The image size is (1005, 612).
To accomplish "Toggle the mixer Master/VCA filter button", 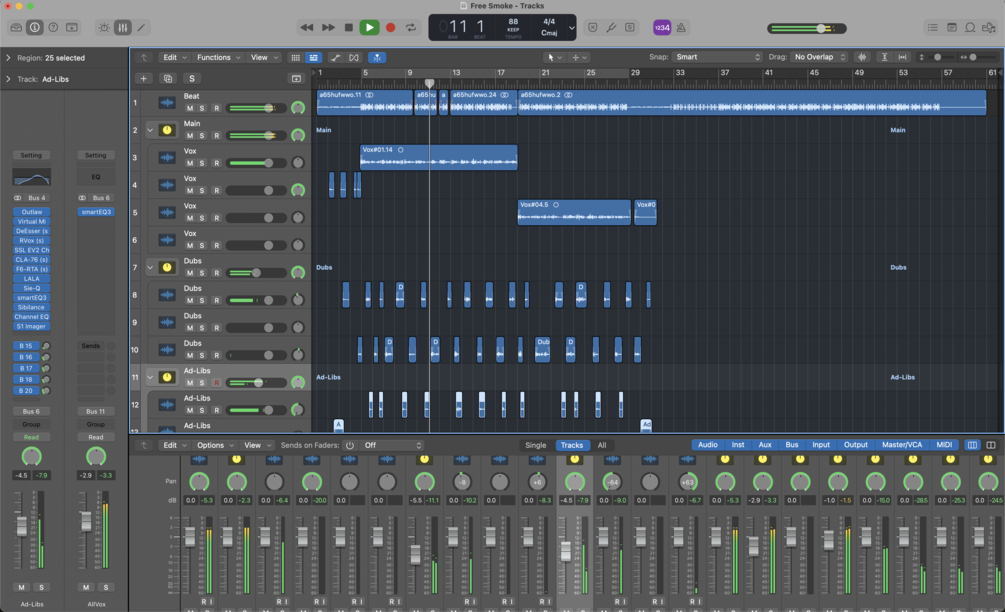I will [x=902, y=445].
